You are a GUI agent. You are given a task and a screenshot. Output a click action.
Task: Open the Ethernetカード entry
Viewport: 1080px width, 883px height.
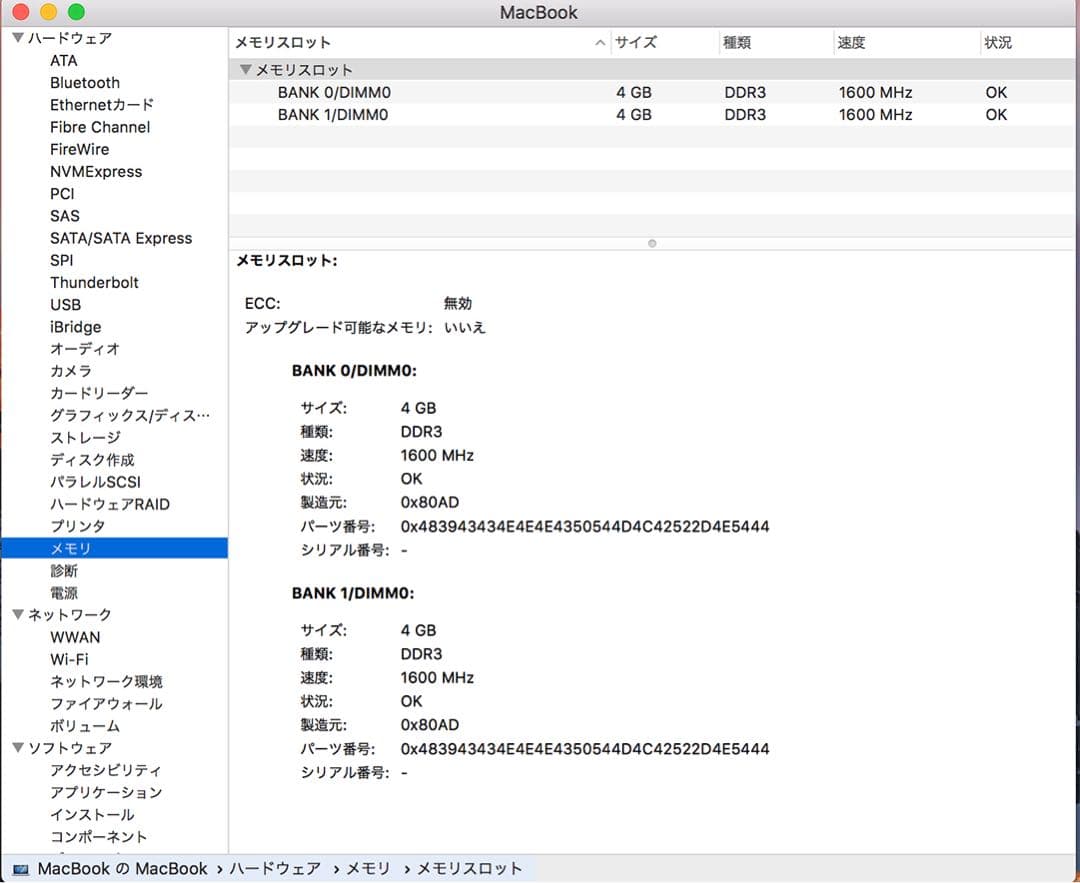[102, 105]
